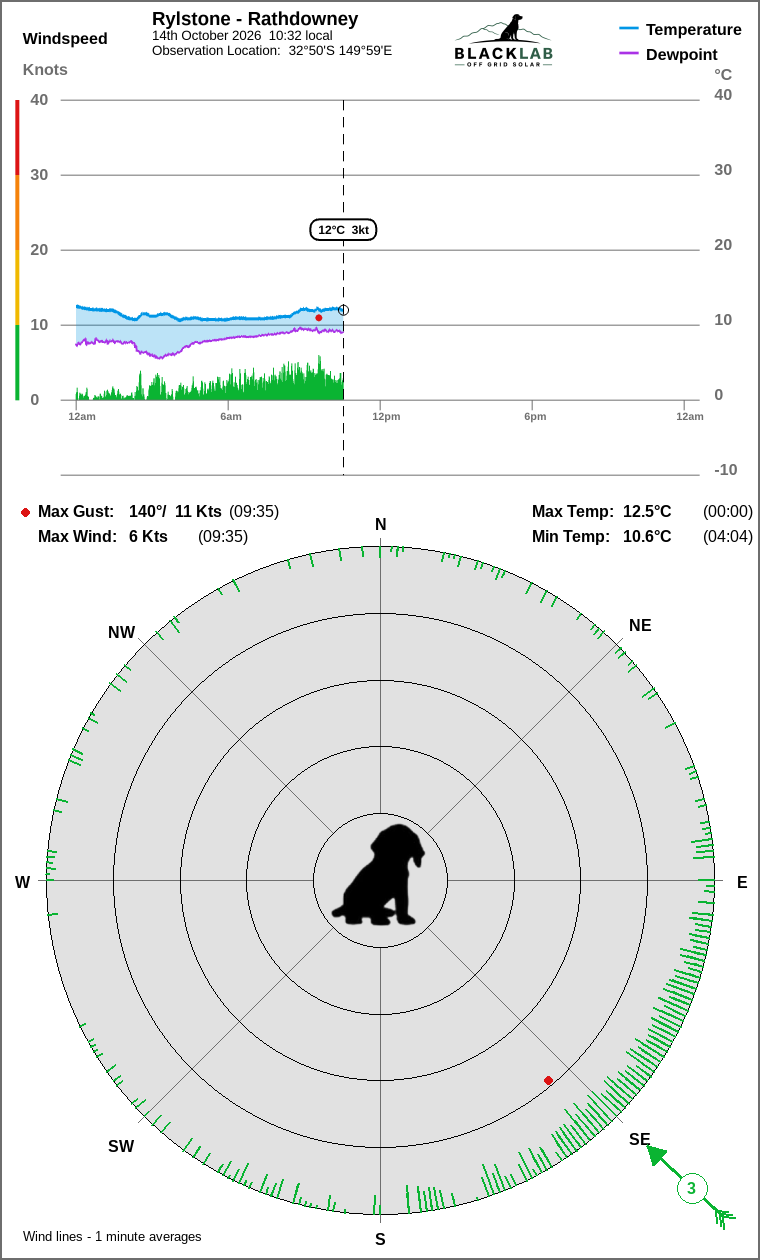The height and width of the screenshot is (1260, 760).
Task: Click the °C unit label
Action: point(723,74)
